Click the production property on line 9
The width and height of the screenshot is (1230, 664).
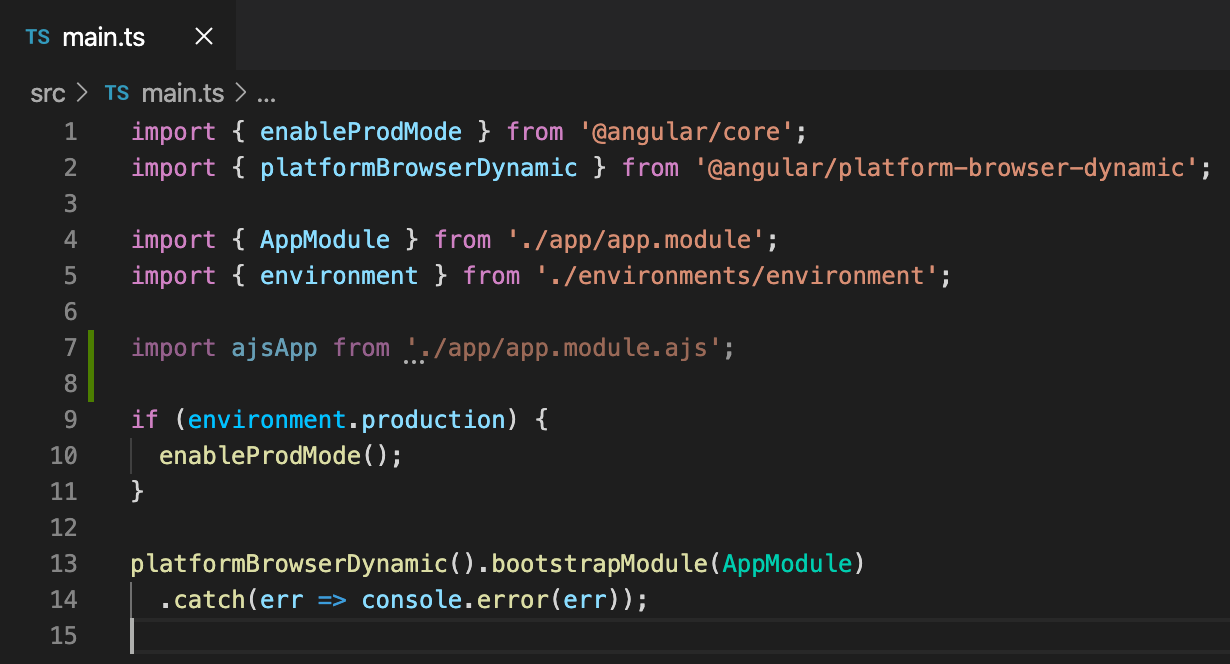(x=433, y=420)
